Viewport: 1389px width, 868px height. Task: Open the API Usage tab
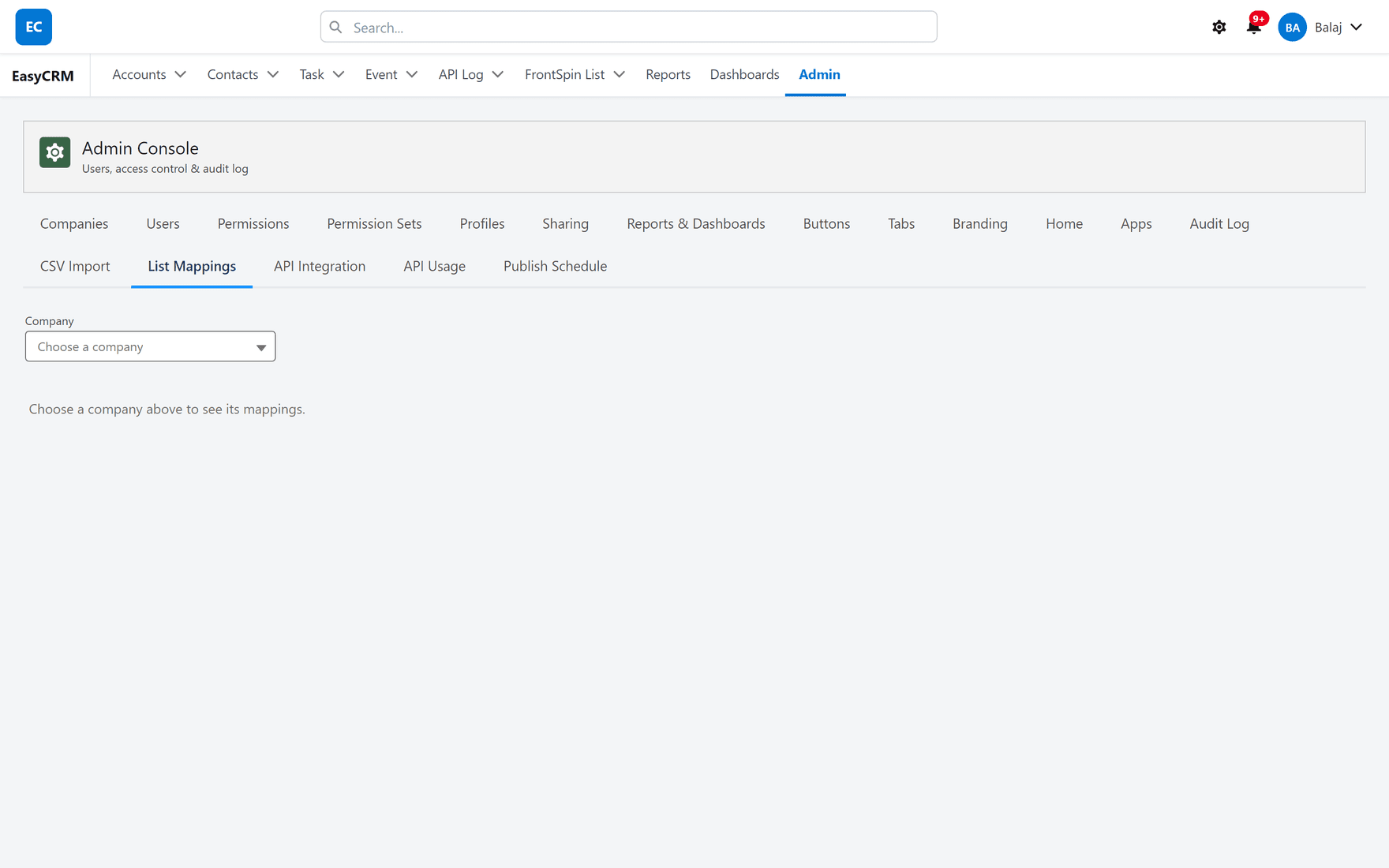[x=435, y=266]
